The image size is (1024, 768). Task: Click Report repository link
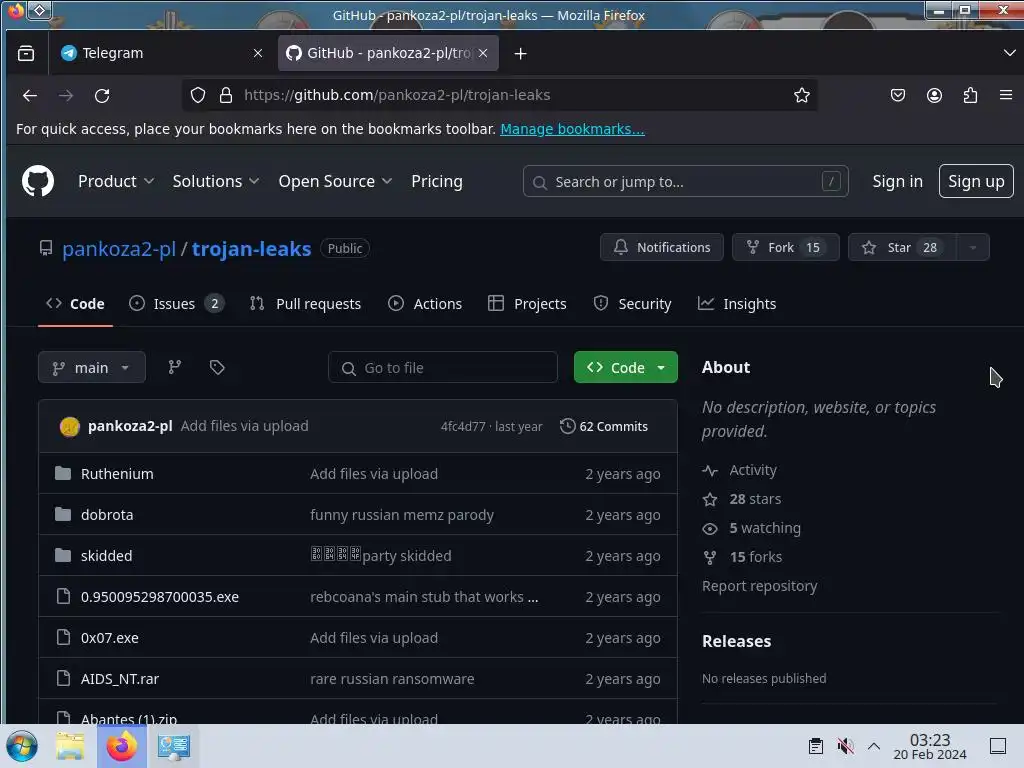(760, 586)
